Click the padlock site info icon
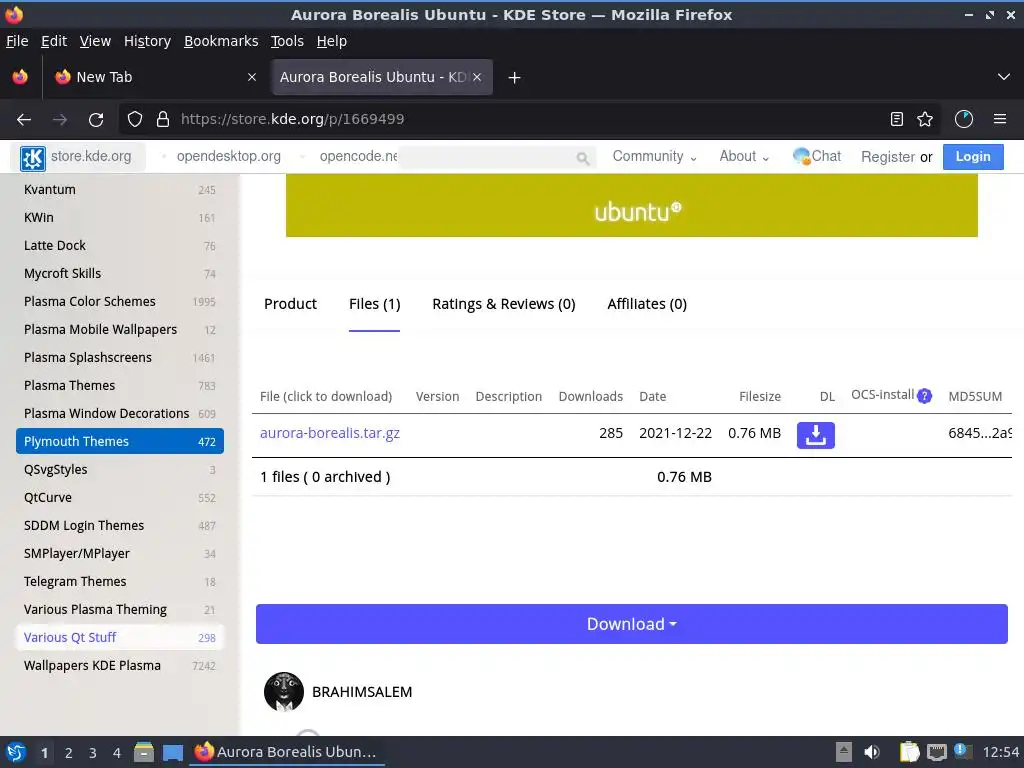 point(163,120)
